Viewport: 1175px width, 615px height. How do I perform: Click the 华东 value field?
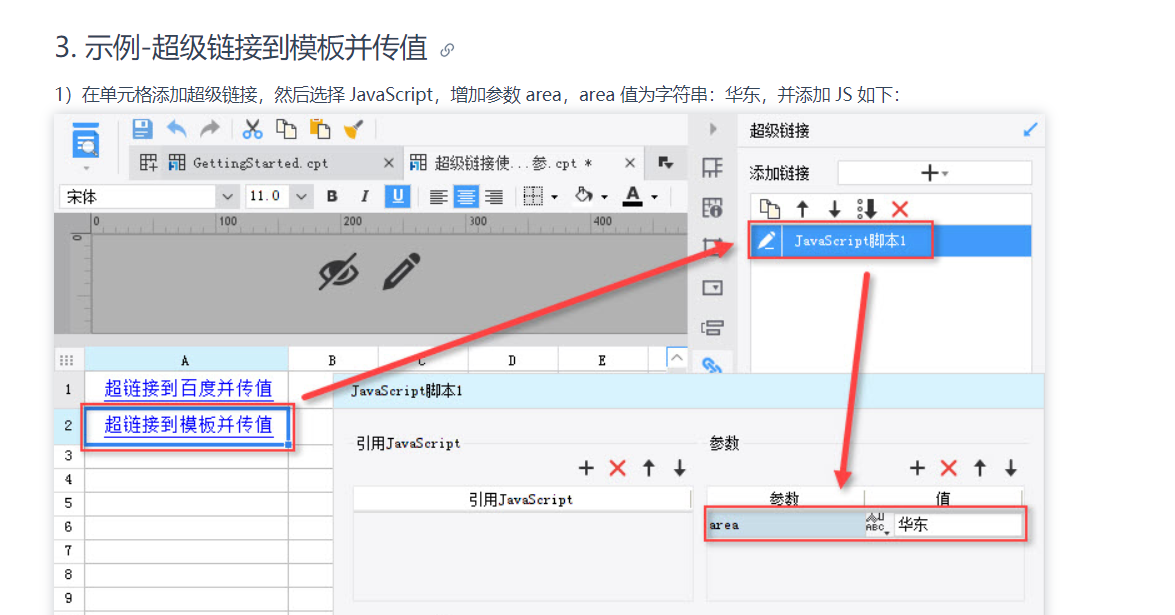[x=958, y=525]
